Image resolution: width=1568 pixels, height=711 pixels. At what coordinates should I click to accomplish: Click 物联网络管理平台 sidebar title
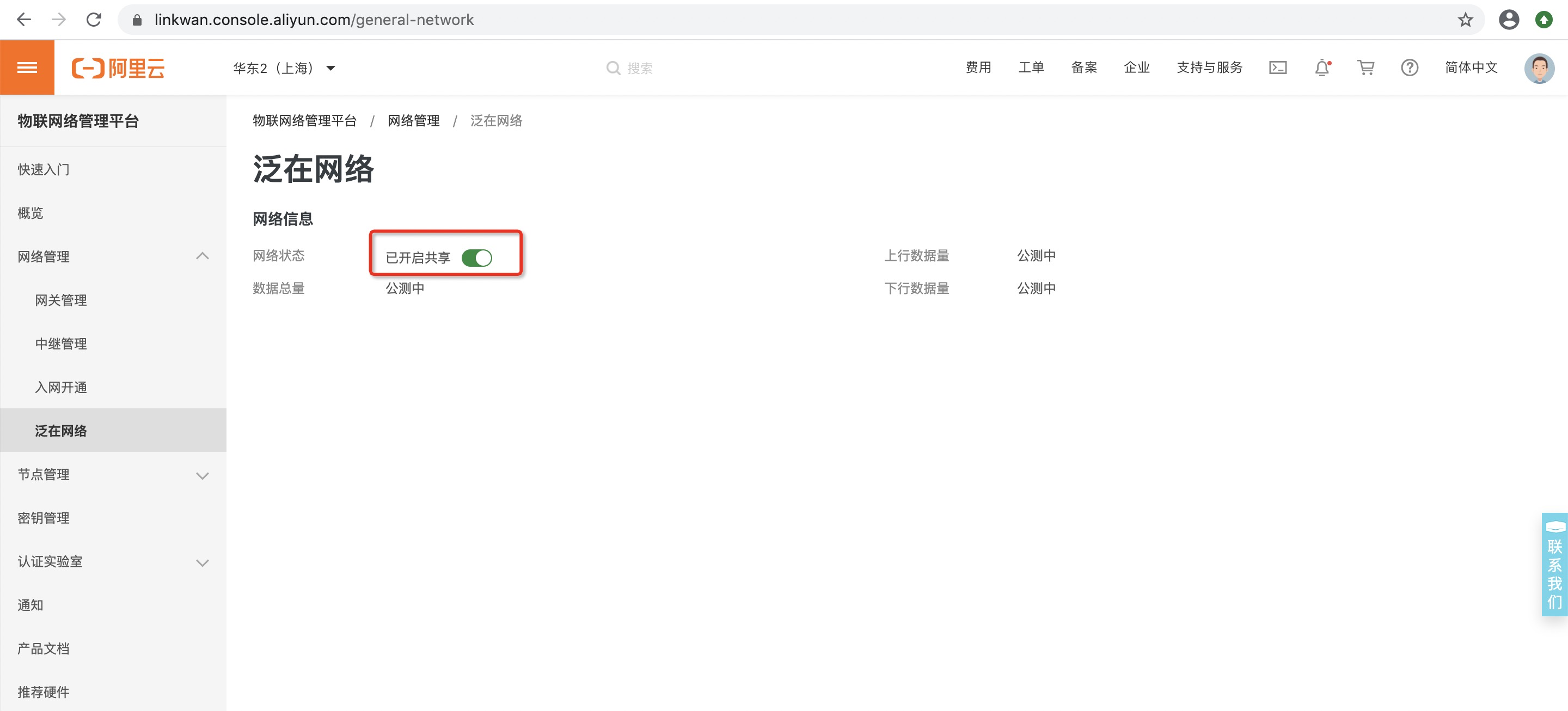pos(78,121)
